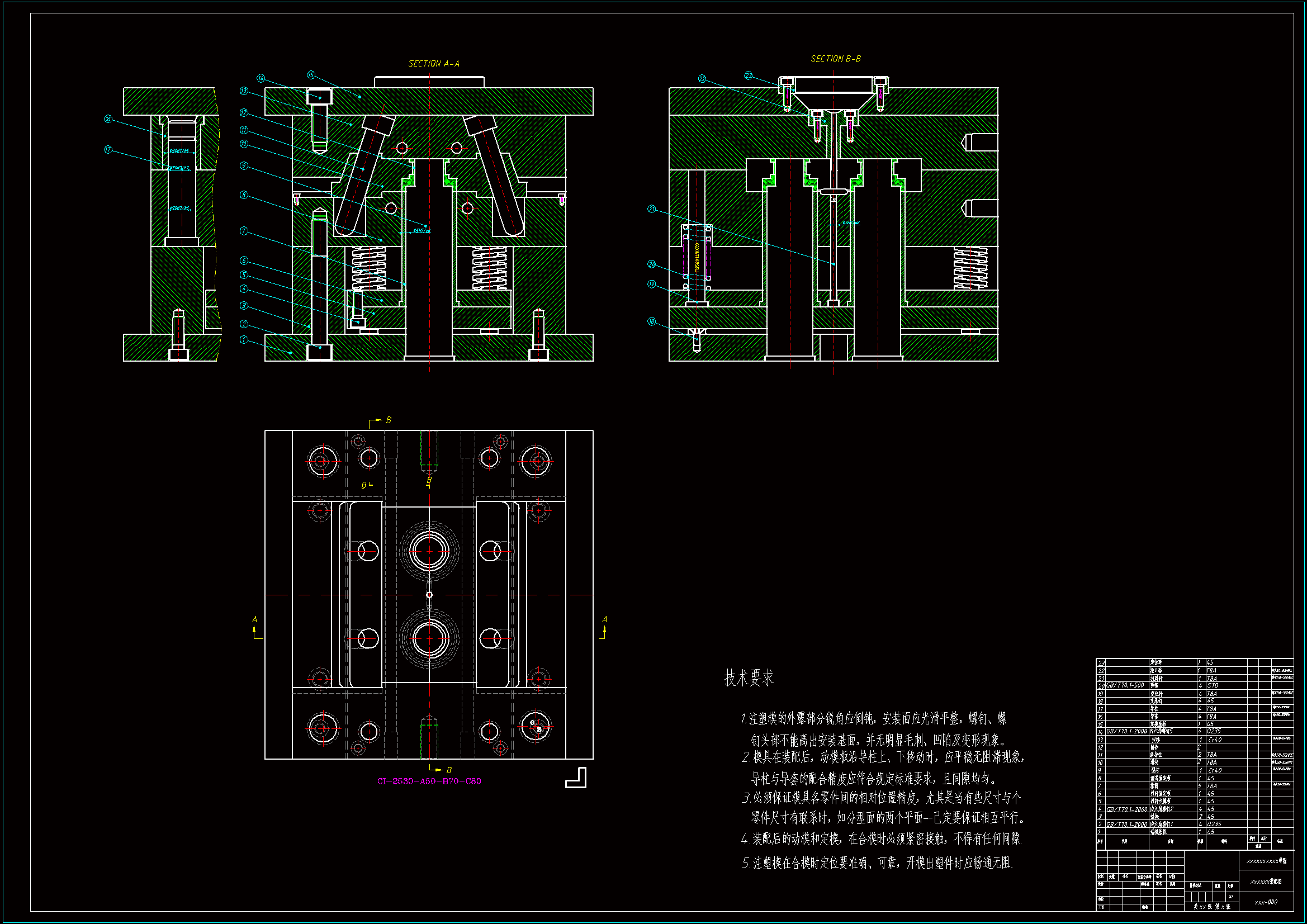Select the xxx-000 drawing number cell
Image resolution: width=1307 pixels, height=924 pixels.
tap(1266, 902)
